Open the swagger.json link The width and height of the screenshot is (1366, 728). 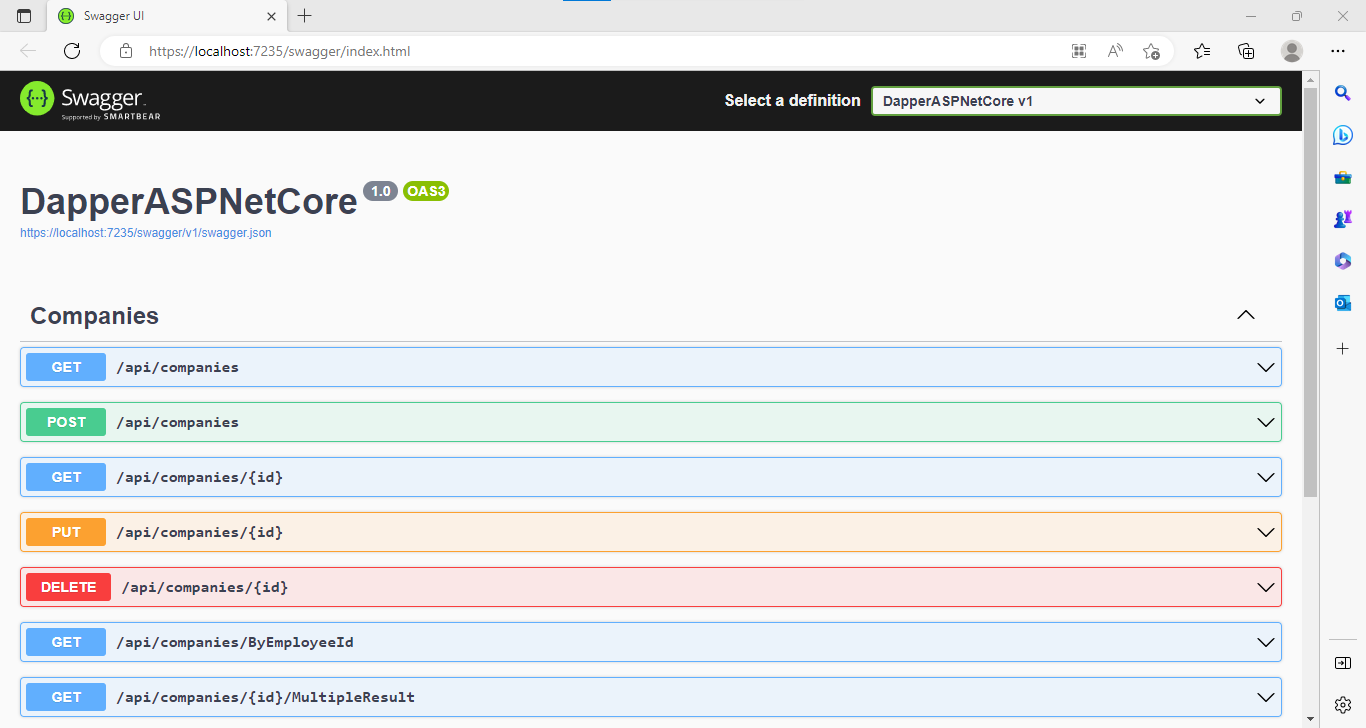pyautogui.click(x=146, y=233)
